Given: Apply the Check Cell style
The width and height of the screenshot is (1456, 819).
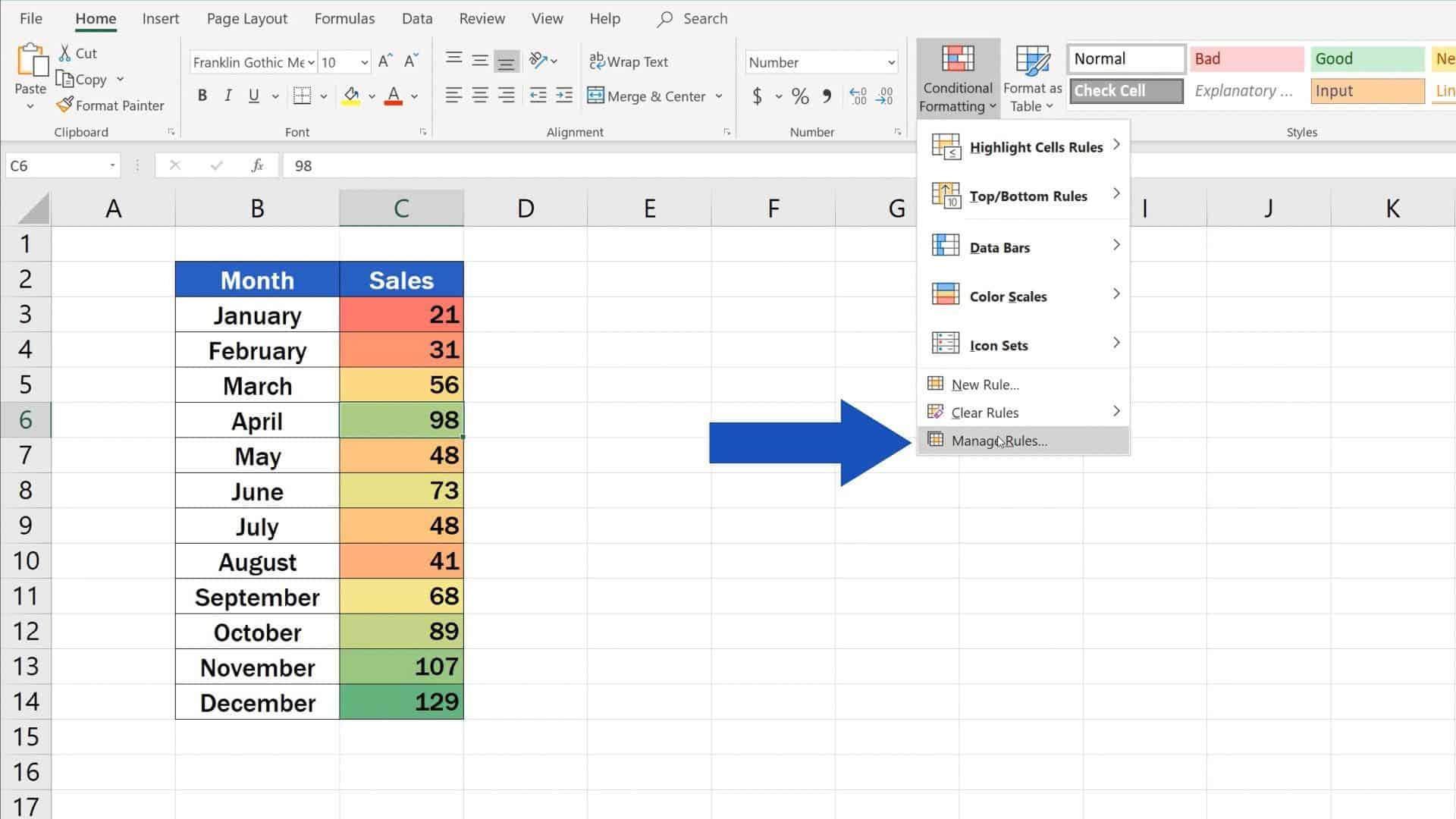Looking at the screenshot, I should (x=1125, y=90).
